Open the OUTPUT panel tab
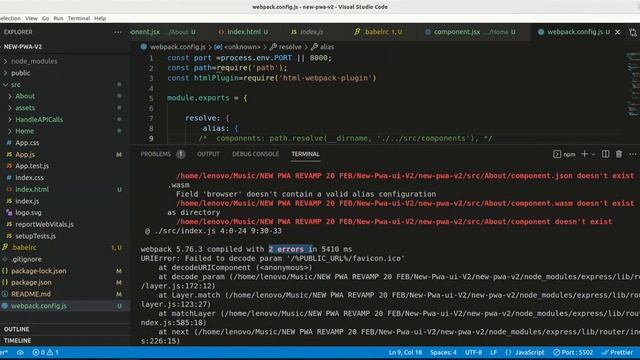The height and width of the screenshot is (360, 640). [x=208, y=154]
